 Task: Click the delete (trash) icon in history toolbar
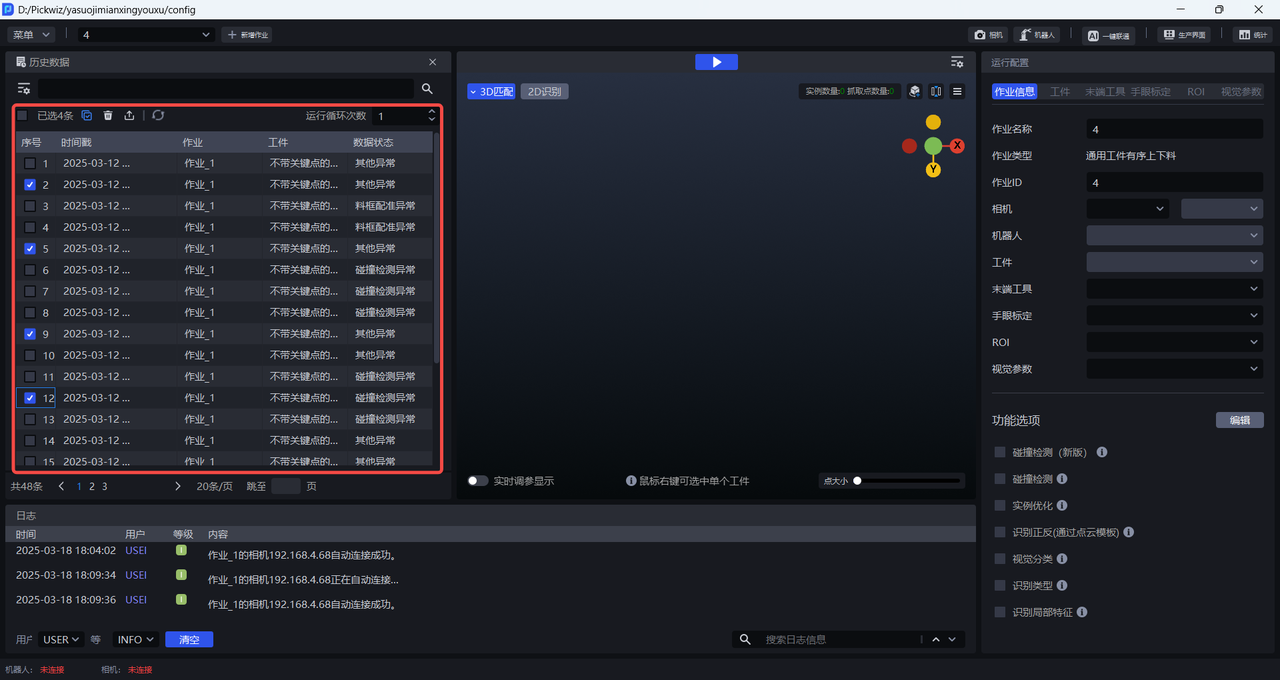pos(108,116)
